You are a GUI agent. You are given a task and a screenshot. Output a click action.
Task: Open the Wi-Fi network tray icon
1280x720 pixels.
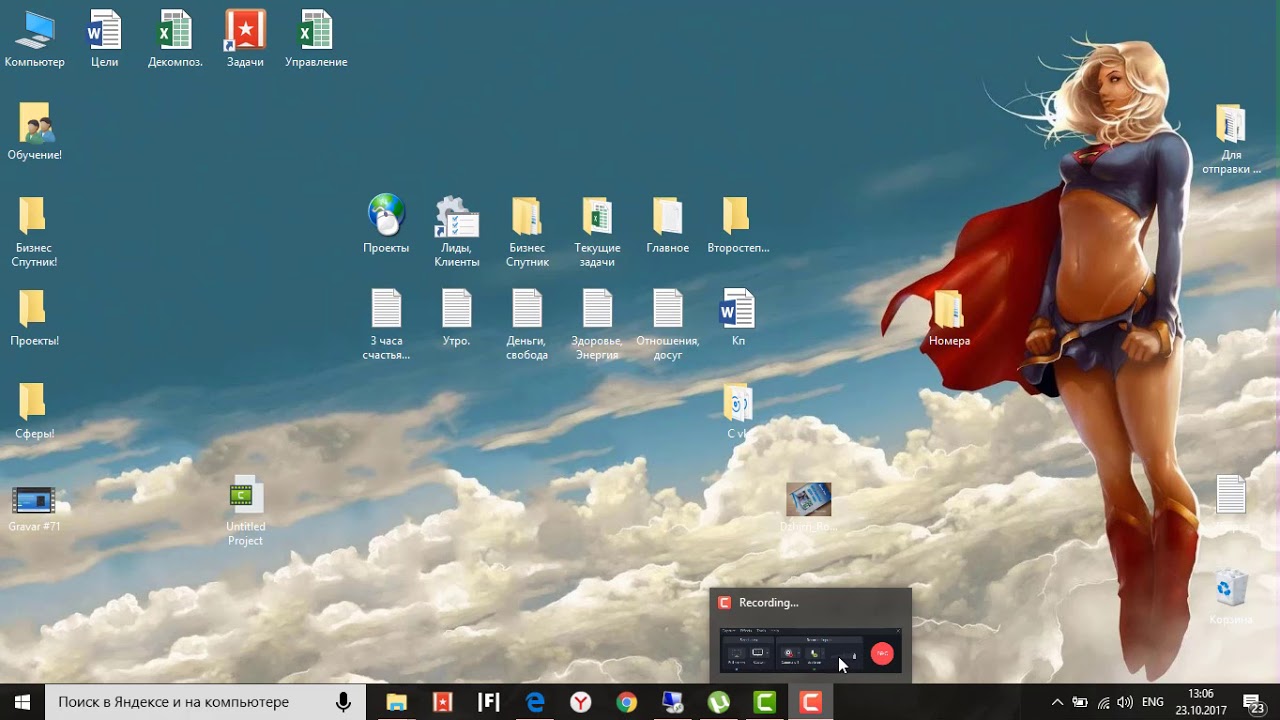(x=1103, y=702)
